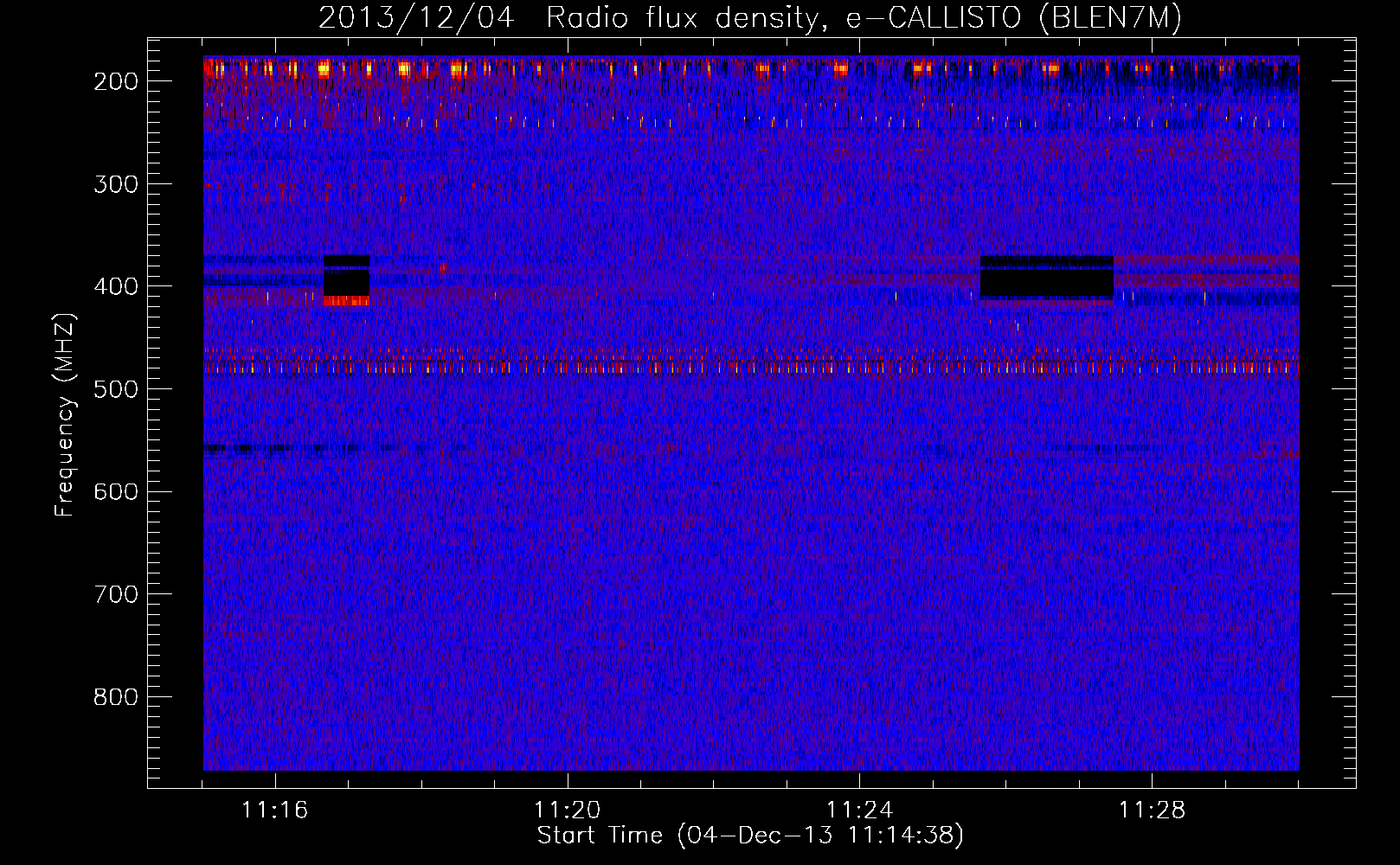The image size is (1400, 865).
Task: Click the bright red patch below the small black gap
Action: (346, 301)
